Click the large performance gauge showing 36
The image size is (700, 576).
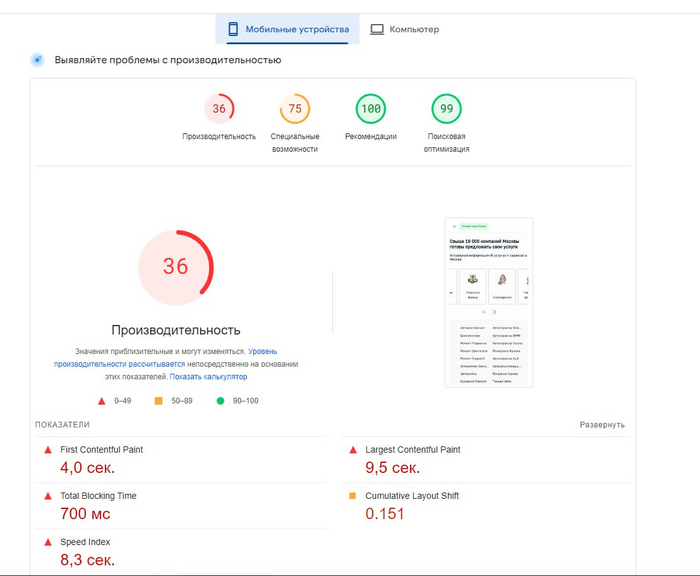(x=176, y=267)
